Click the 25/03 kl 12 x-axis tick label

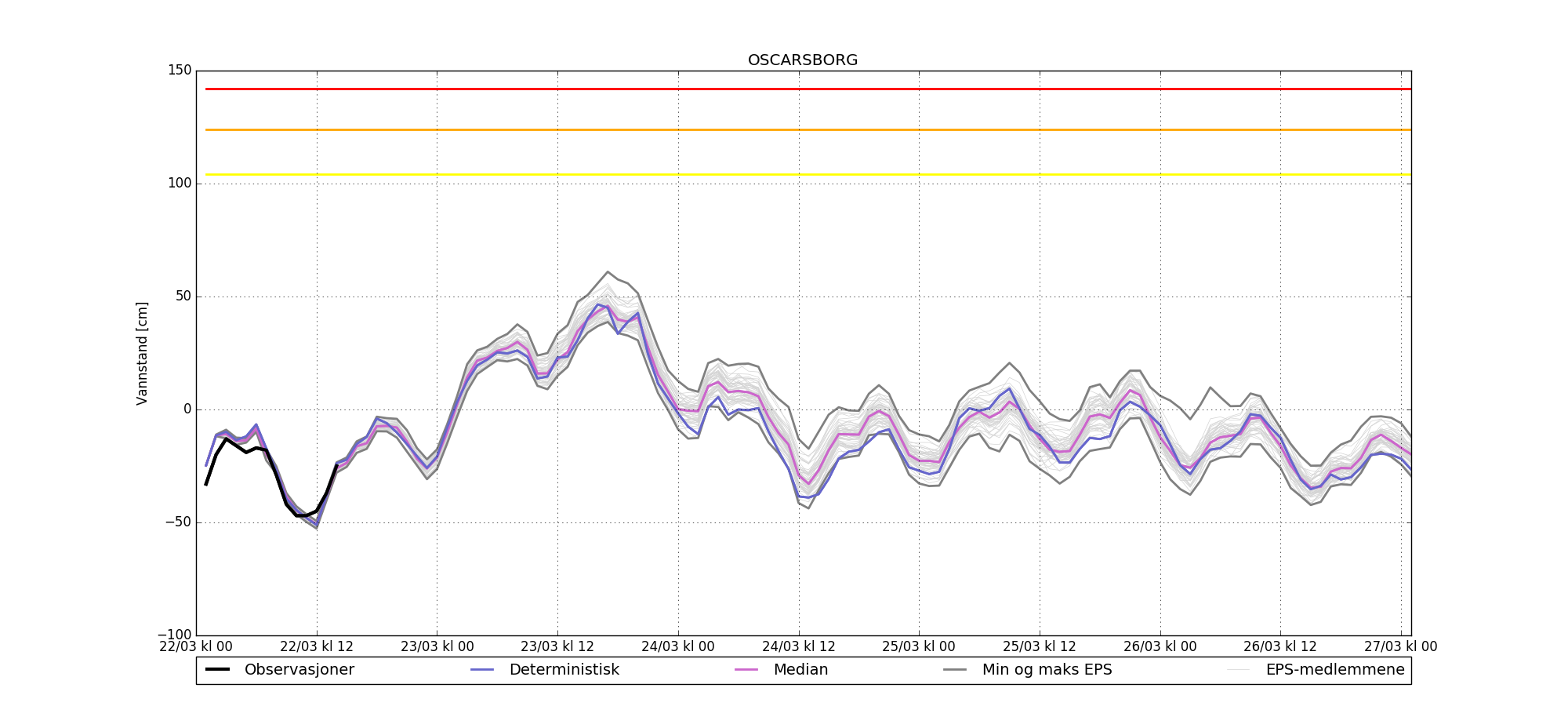(x=1040, y=647)
